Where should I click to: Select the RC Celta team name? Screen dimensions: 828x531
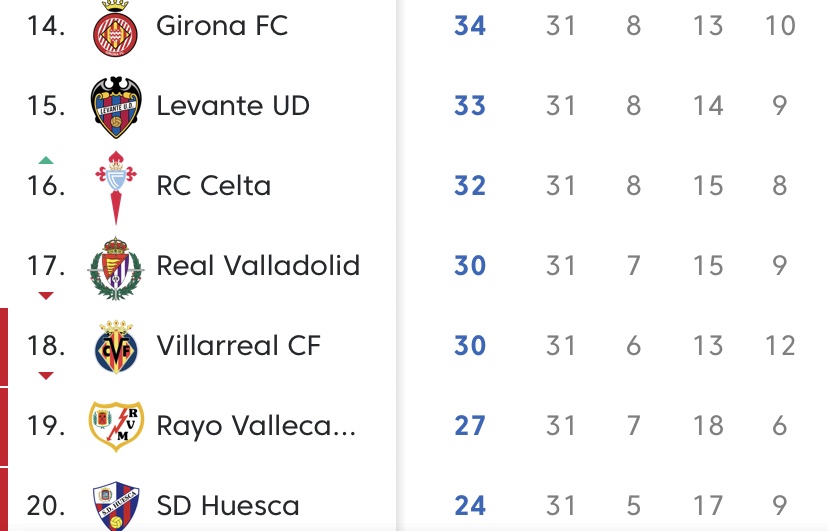click(x=213, y=186)
